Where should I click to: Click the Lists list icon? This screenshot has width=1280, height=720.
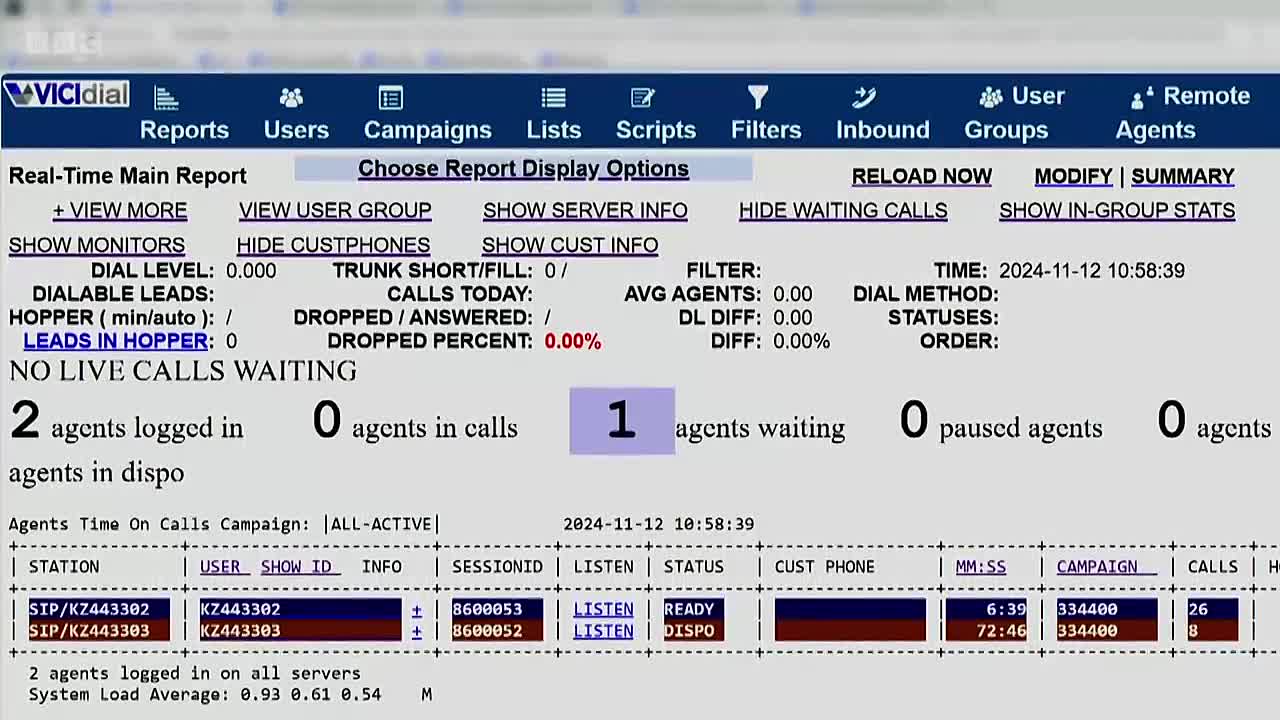tap(553, 97)
